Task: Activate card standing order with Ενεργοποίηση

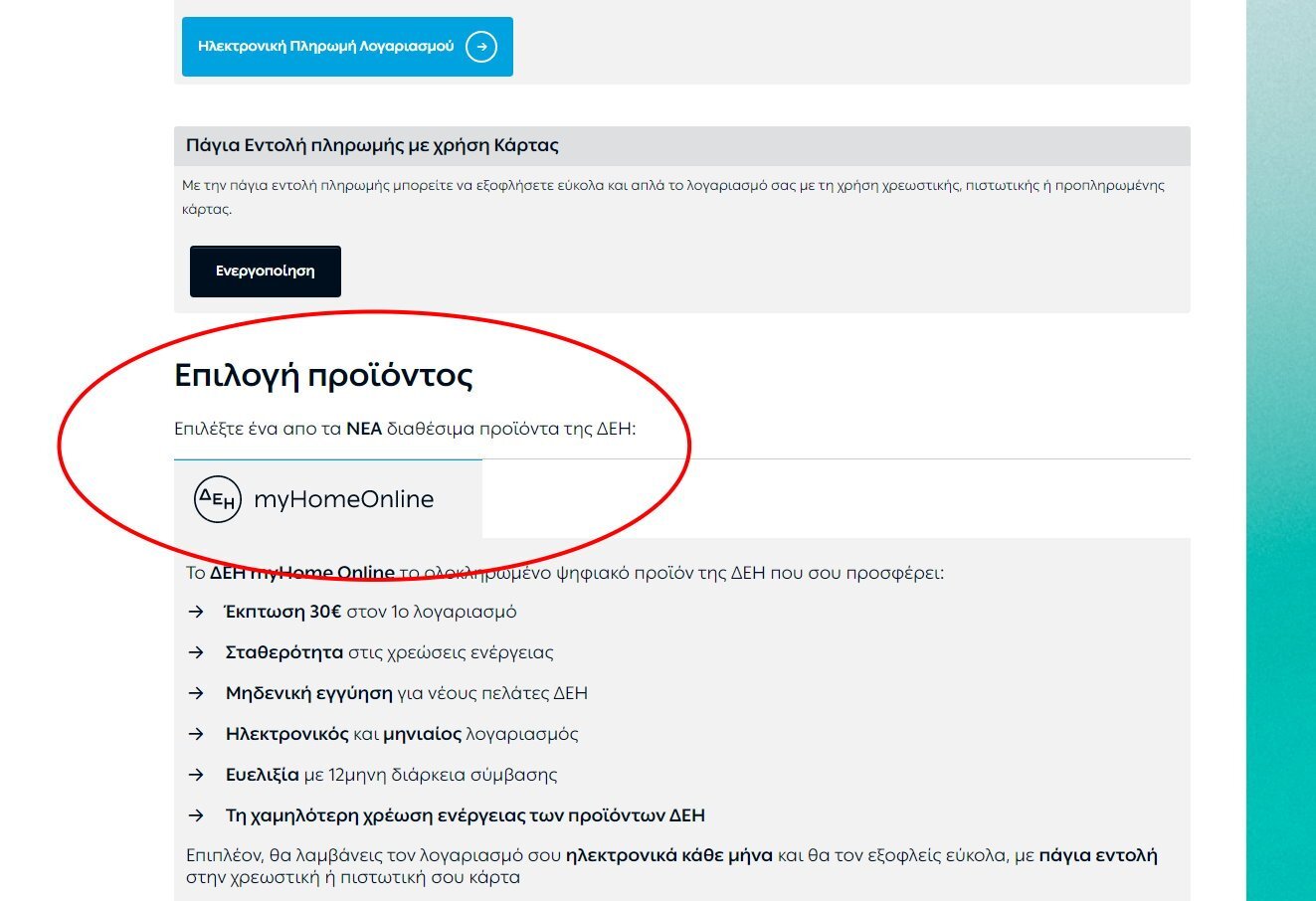Action: 266,271
